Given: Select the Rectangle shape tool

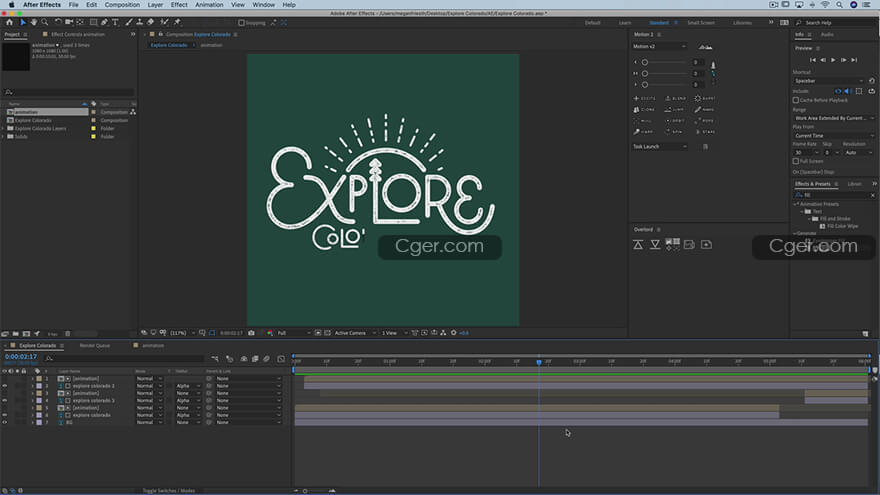Looking at the screenshot, I should [x=93, y=22].
